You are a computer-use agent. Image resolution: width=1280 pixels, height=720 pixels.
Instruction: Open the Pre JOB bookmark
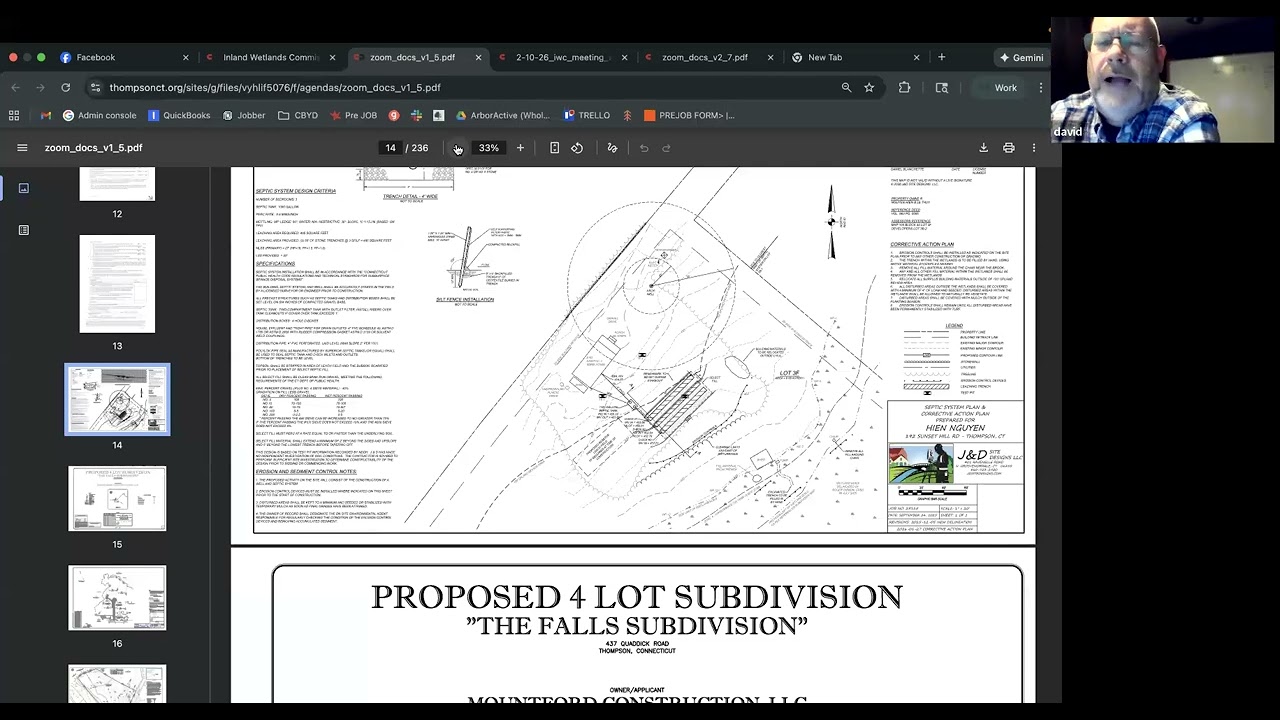[x=353, y=115]
